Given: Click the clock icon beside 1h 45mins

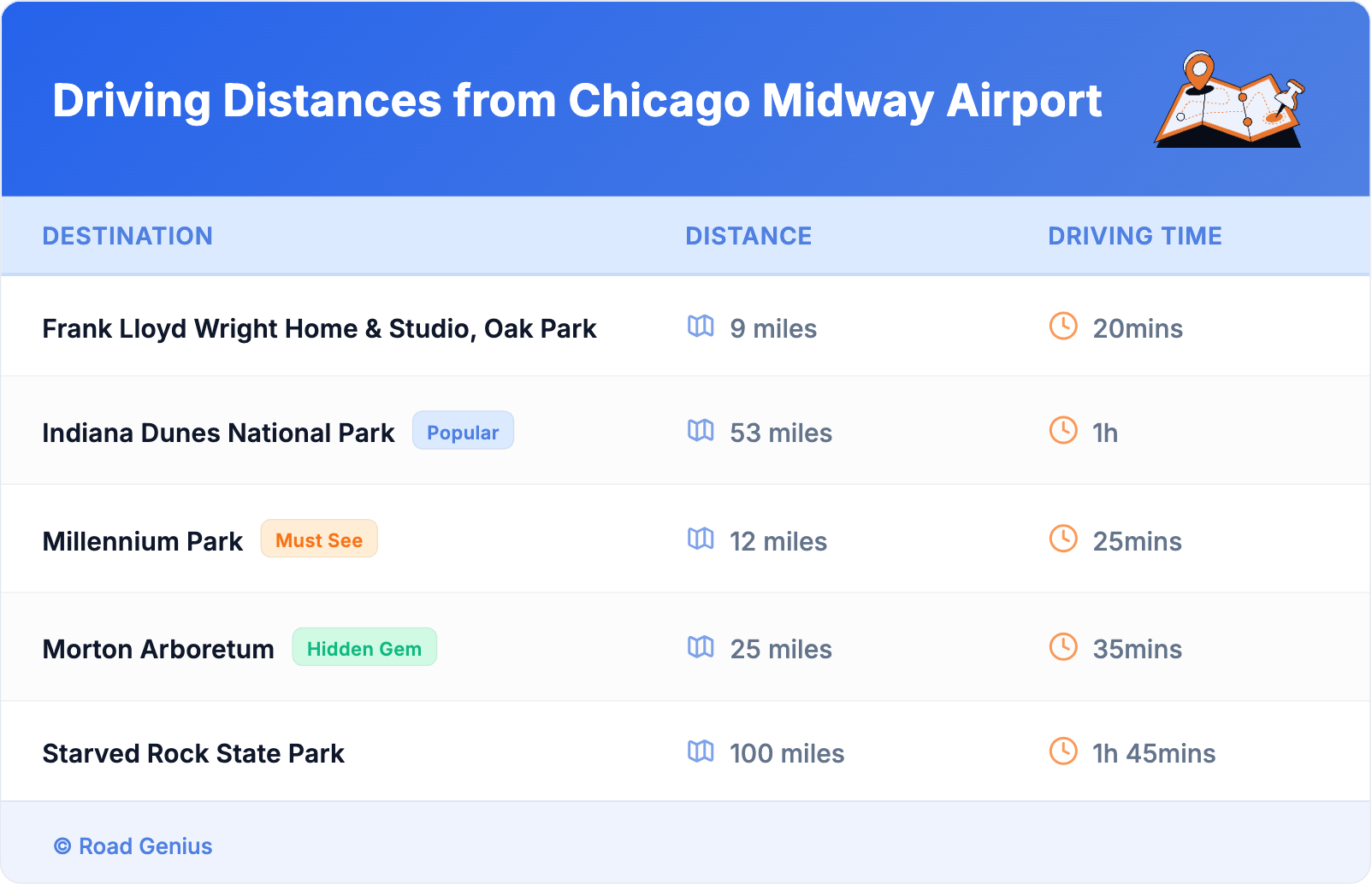Looking at the screenshot, I should (1063, 751).
